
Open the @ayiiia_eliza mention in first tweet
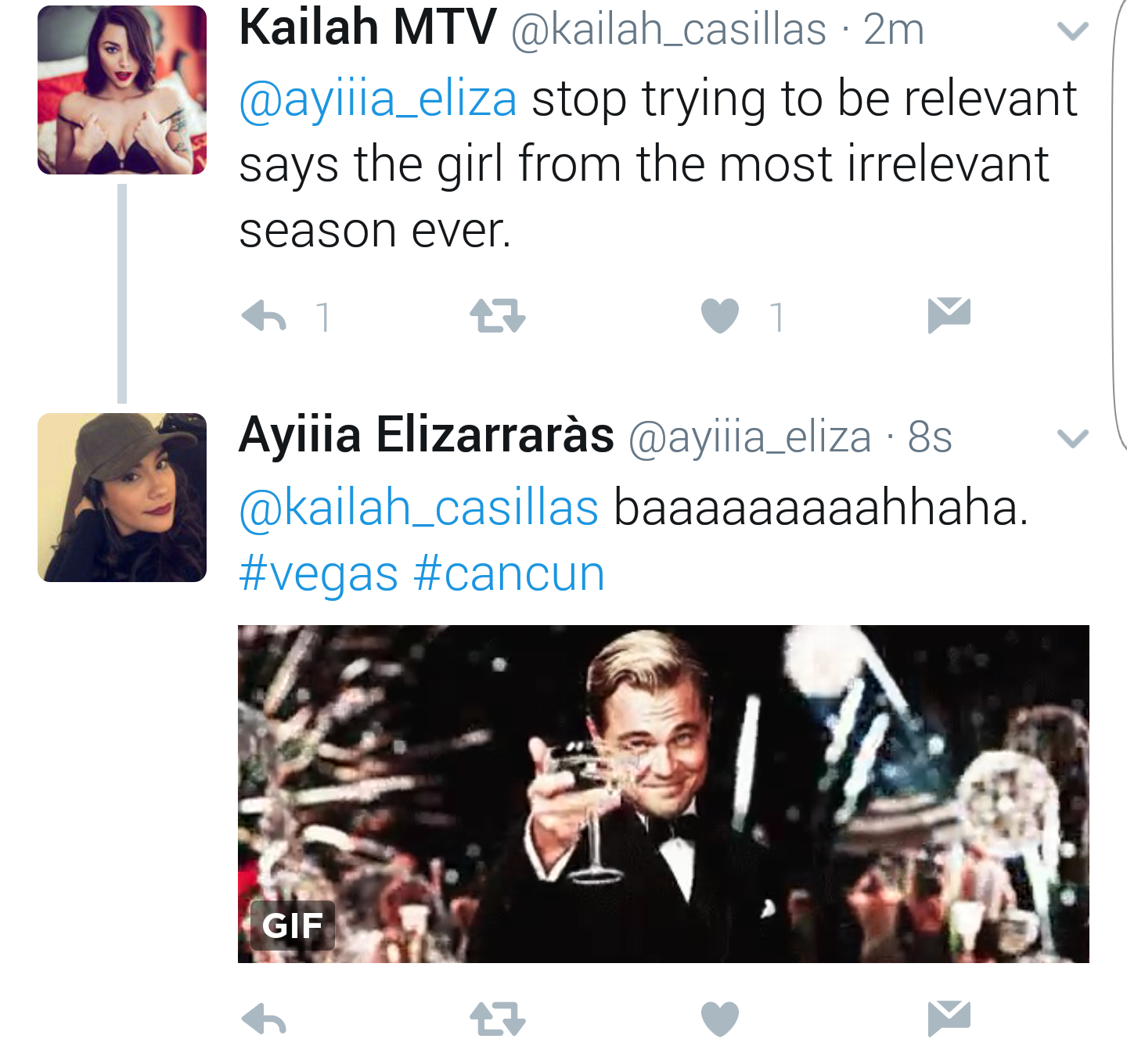pos(378,100)
